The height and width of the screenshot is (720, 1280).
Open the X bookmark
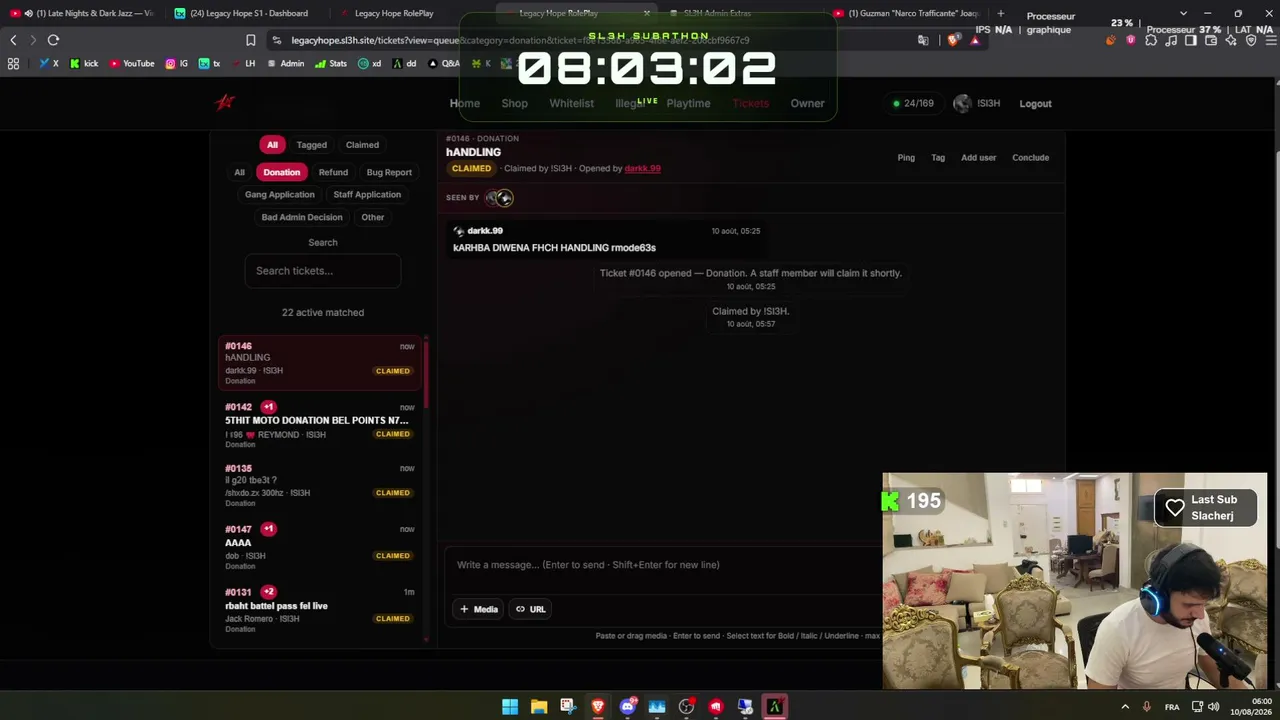49,63
